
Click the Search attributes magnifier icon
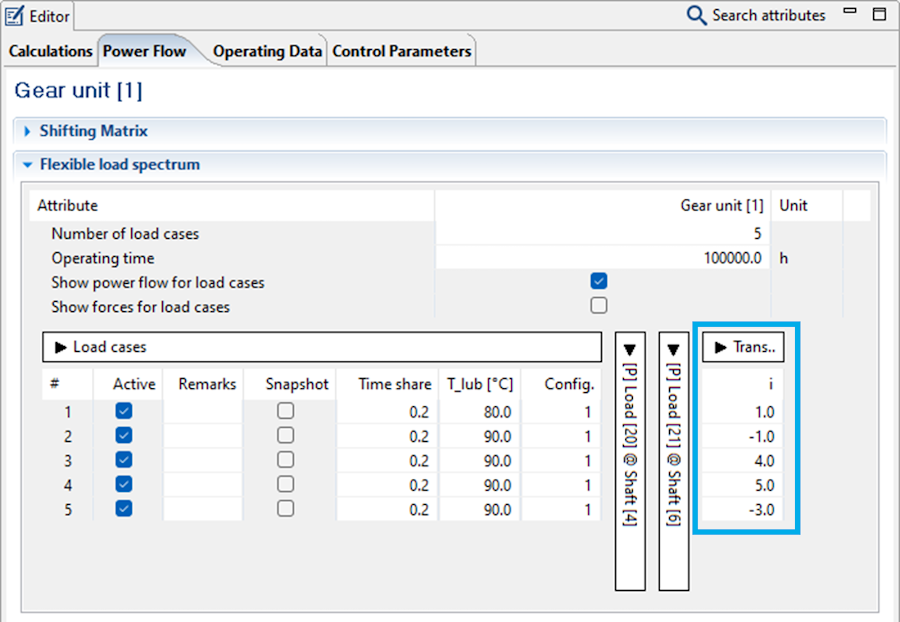pos(696,15)
